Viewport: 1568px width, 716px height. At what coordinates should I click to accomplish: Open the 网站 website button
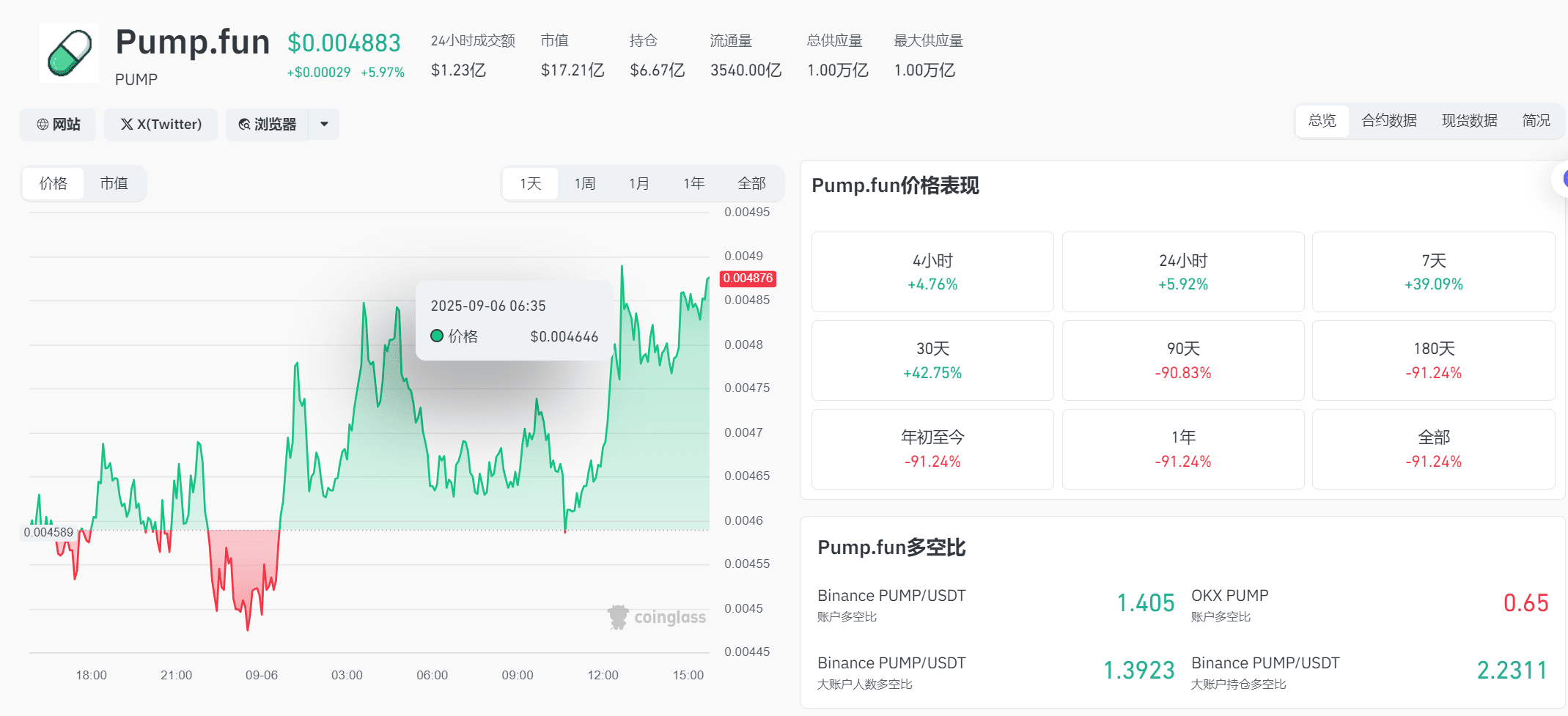point(58,125)
